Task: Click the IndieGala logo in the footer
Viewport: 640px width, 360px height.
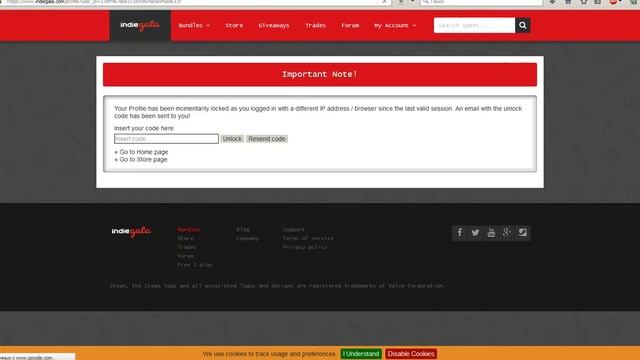Action: (x=131, y=231)
